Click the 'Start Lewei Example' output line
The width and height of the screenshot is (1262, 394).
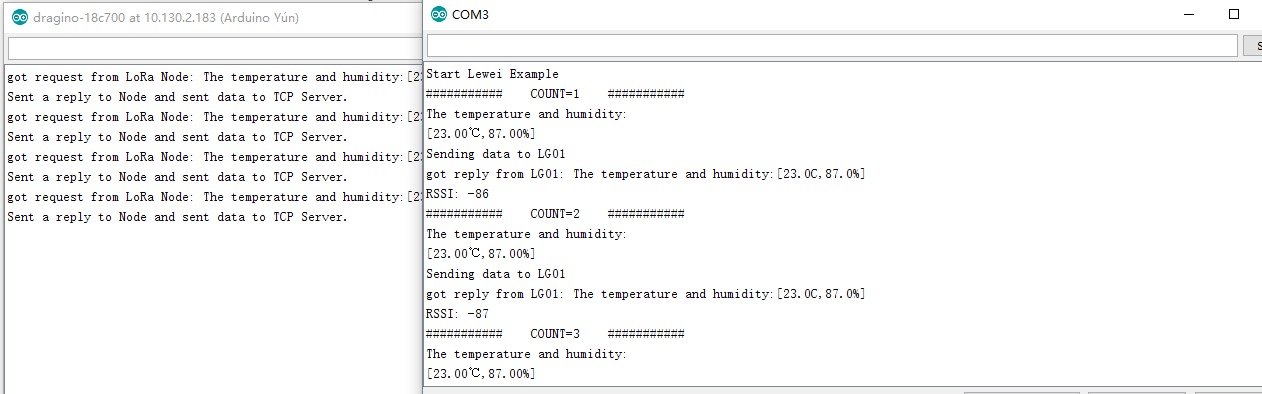(x=492, y=74)
